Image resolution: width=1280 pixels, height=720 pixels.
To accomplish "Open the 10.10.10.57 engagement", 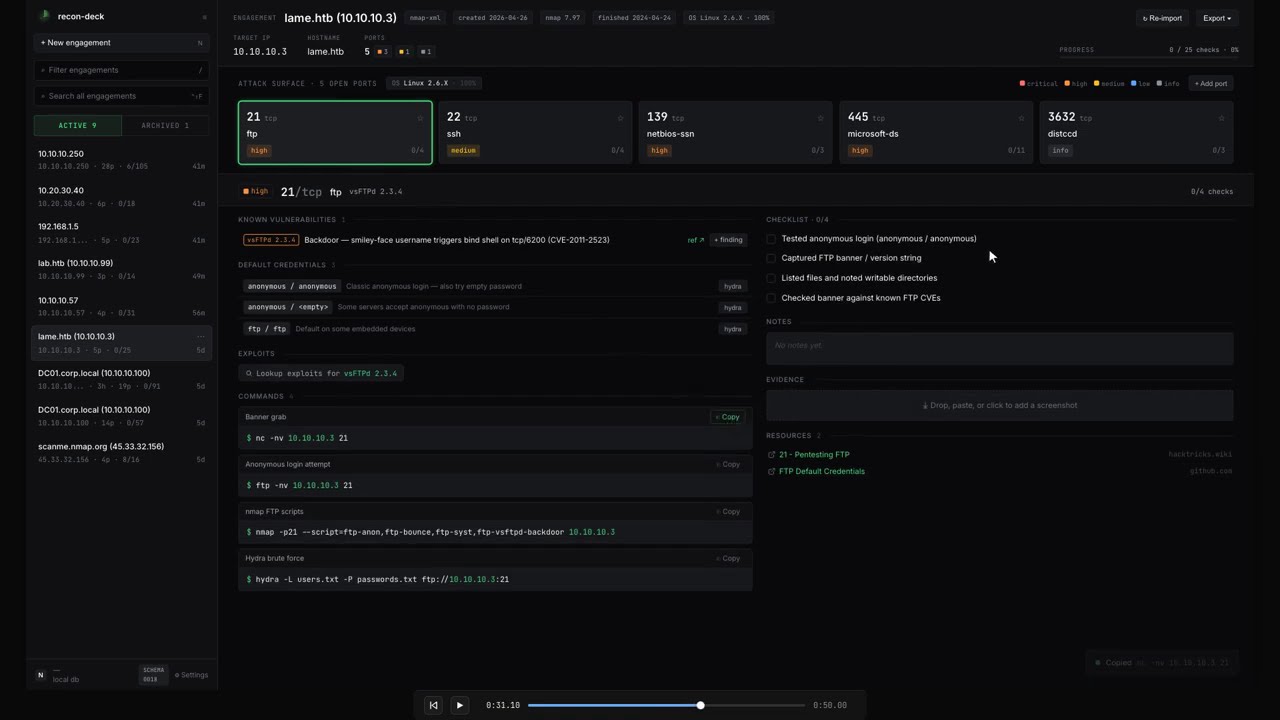I will pos(121,306).
